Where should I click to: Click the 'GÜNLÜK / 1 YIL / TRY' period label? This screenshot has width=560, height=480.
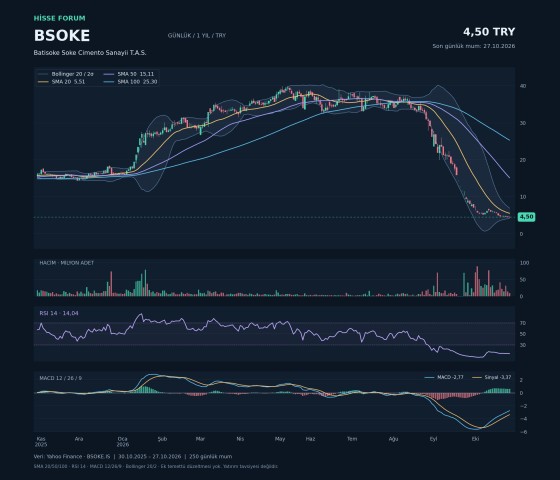coord(197,36)
